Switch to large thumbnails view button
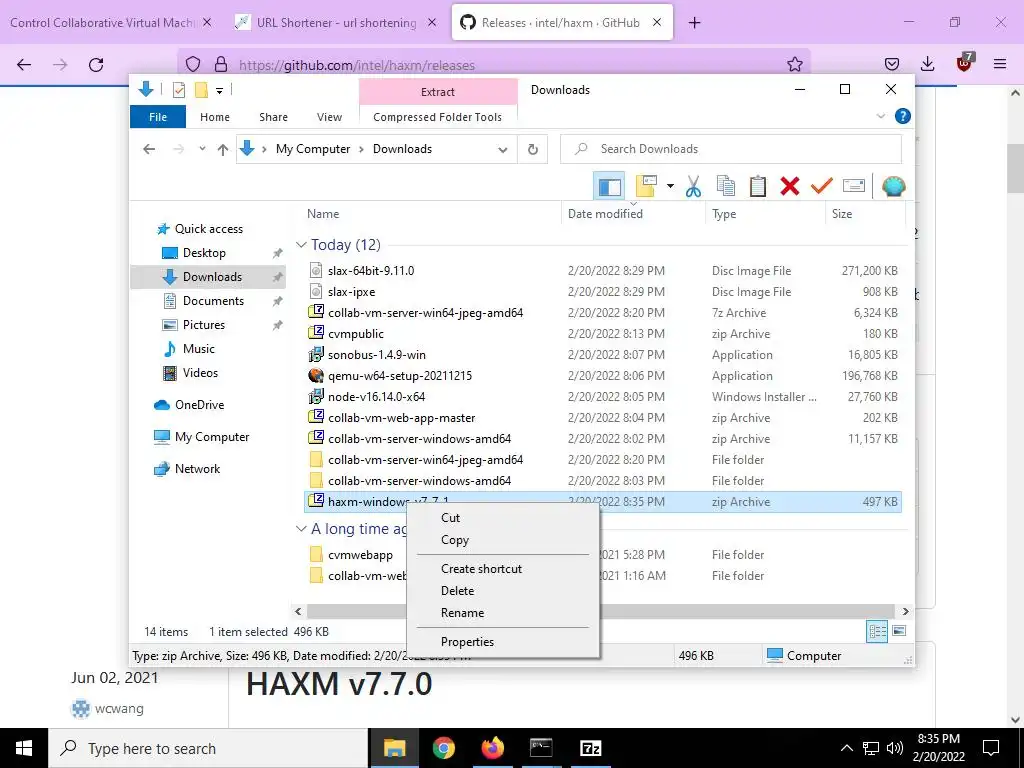Viewport: 1024px width, 768px height. pos(899,631)
